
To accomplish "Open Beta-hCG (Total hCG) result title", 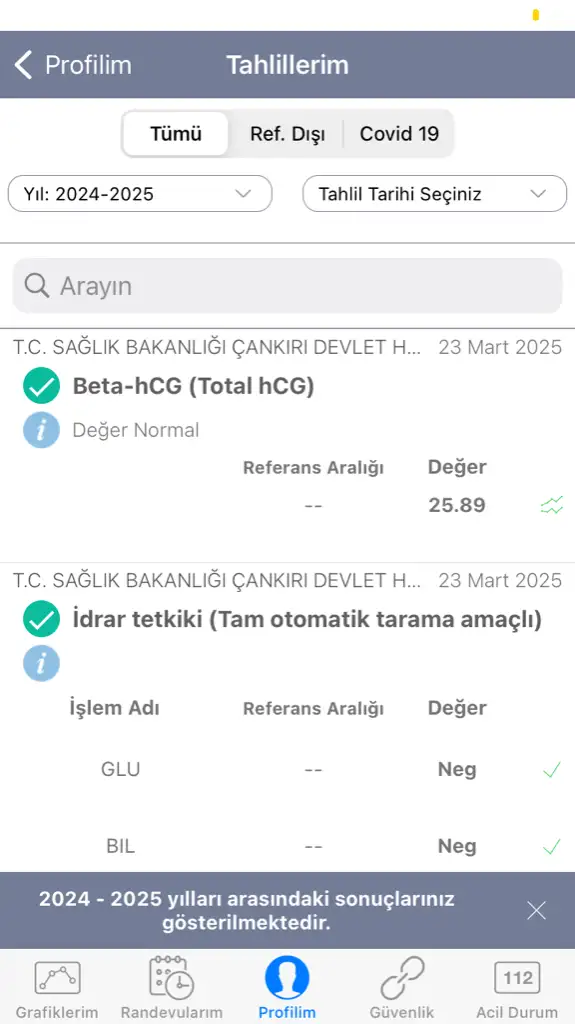I will click(193, 386).
